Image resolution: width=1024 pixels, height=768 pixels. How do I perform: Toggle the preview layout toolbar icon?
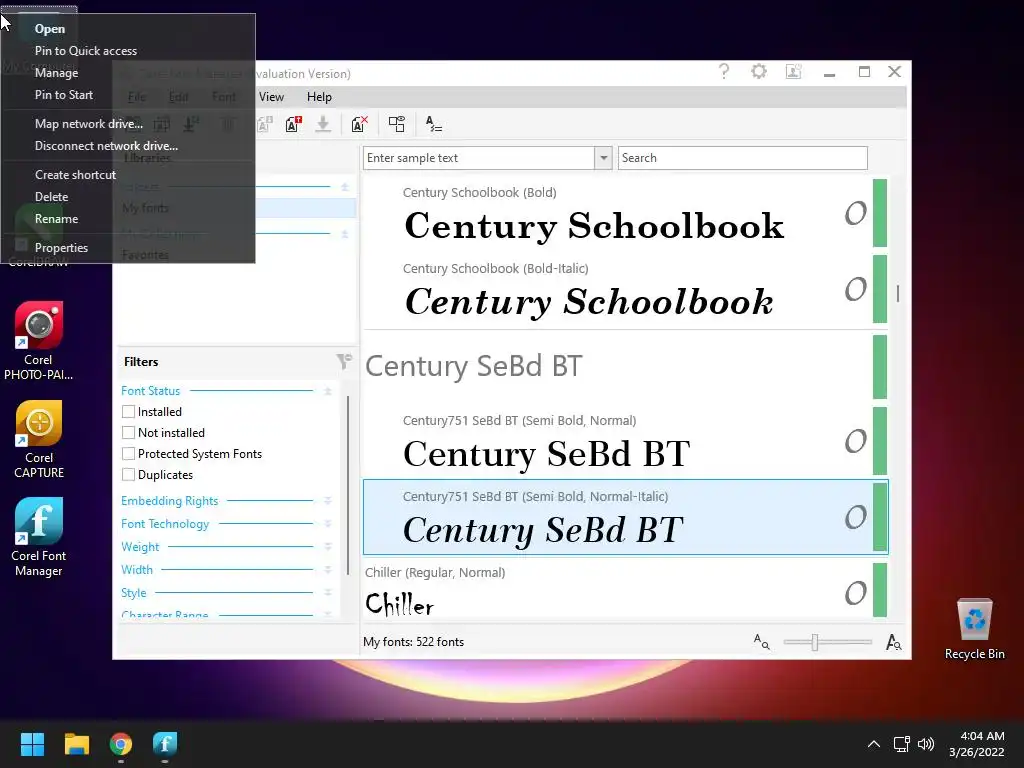(x=396, y=123)
